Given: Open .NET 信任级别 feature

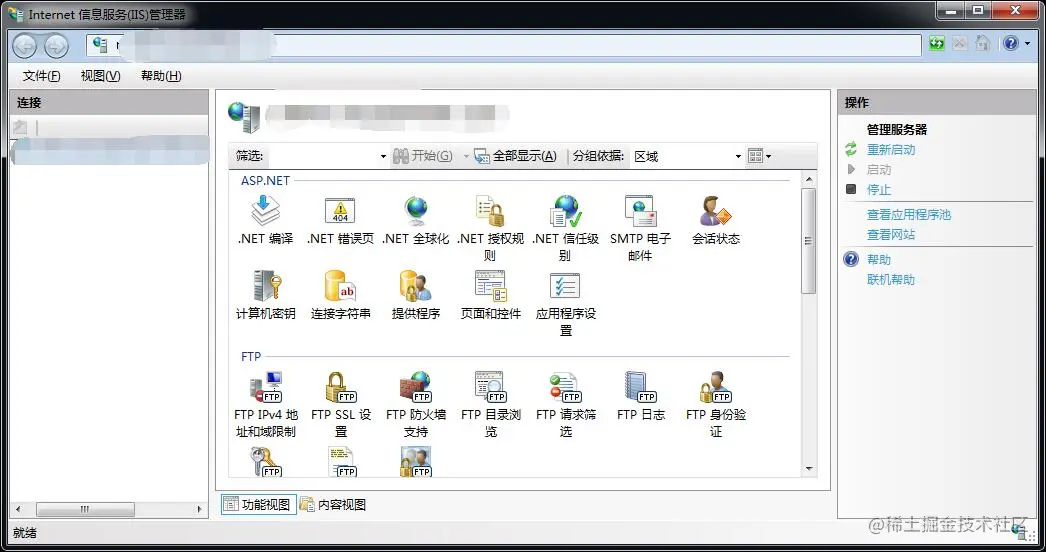Looking at the screenshot, I should coord(566,228).
